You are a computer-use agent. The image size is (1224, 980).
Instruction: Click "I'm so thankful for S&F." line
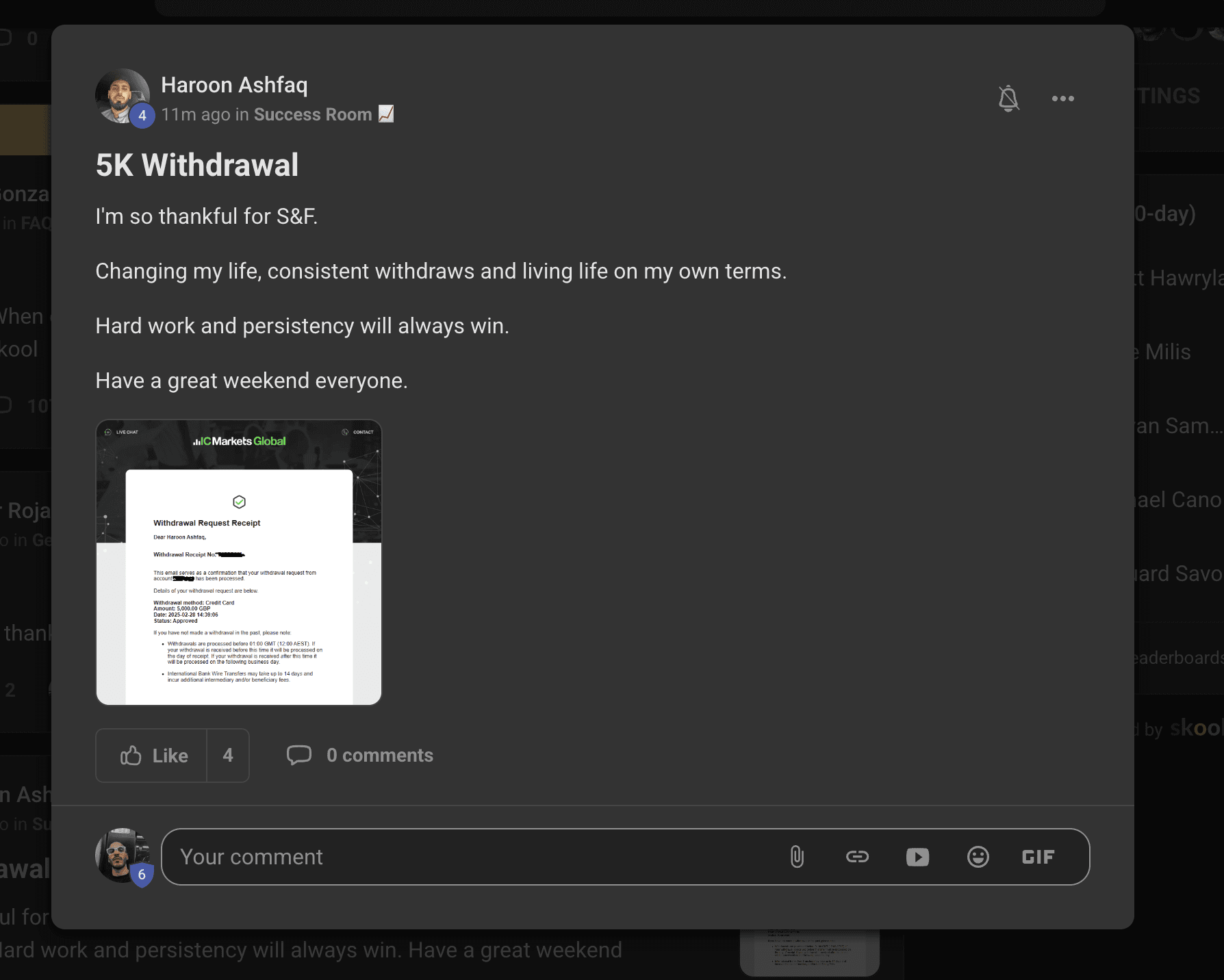click(206, 216)
